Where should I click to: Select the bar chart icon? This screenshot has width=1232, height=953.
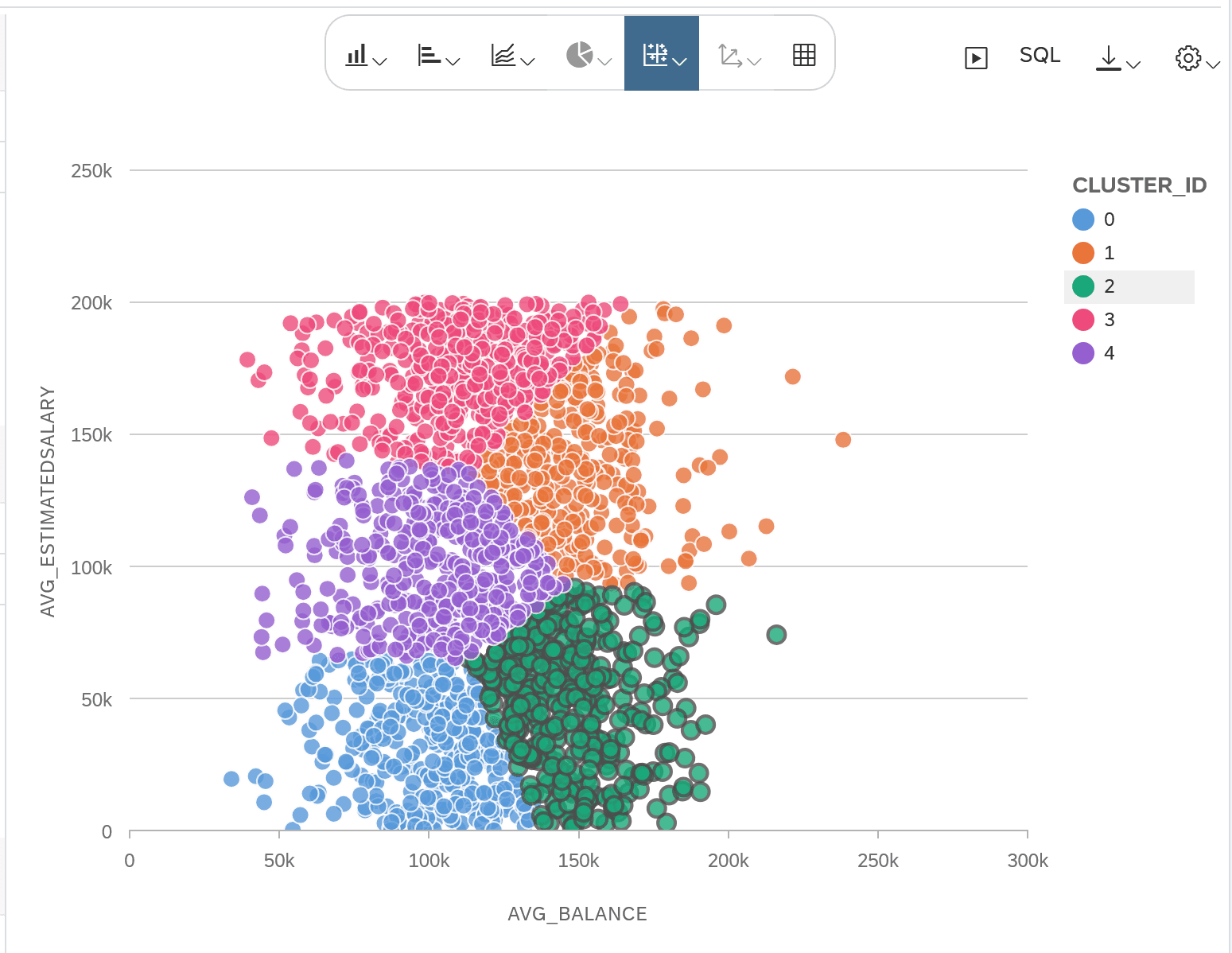pos(357,53)
